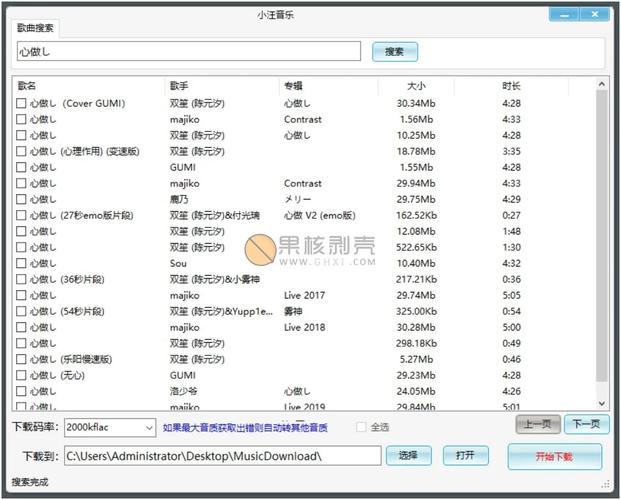
Task: Close the 小汪音乐 window
Action: click(595, 15)
